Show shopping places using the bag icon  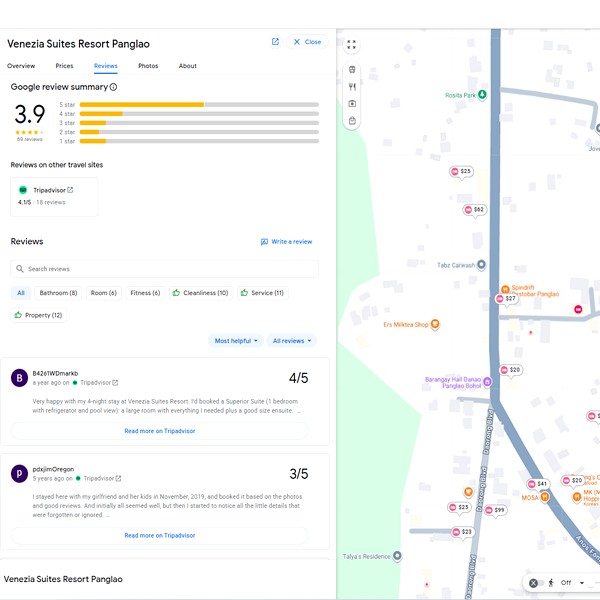coord(352,121)
